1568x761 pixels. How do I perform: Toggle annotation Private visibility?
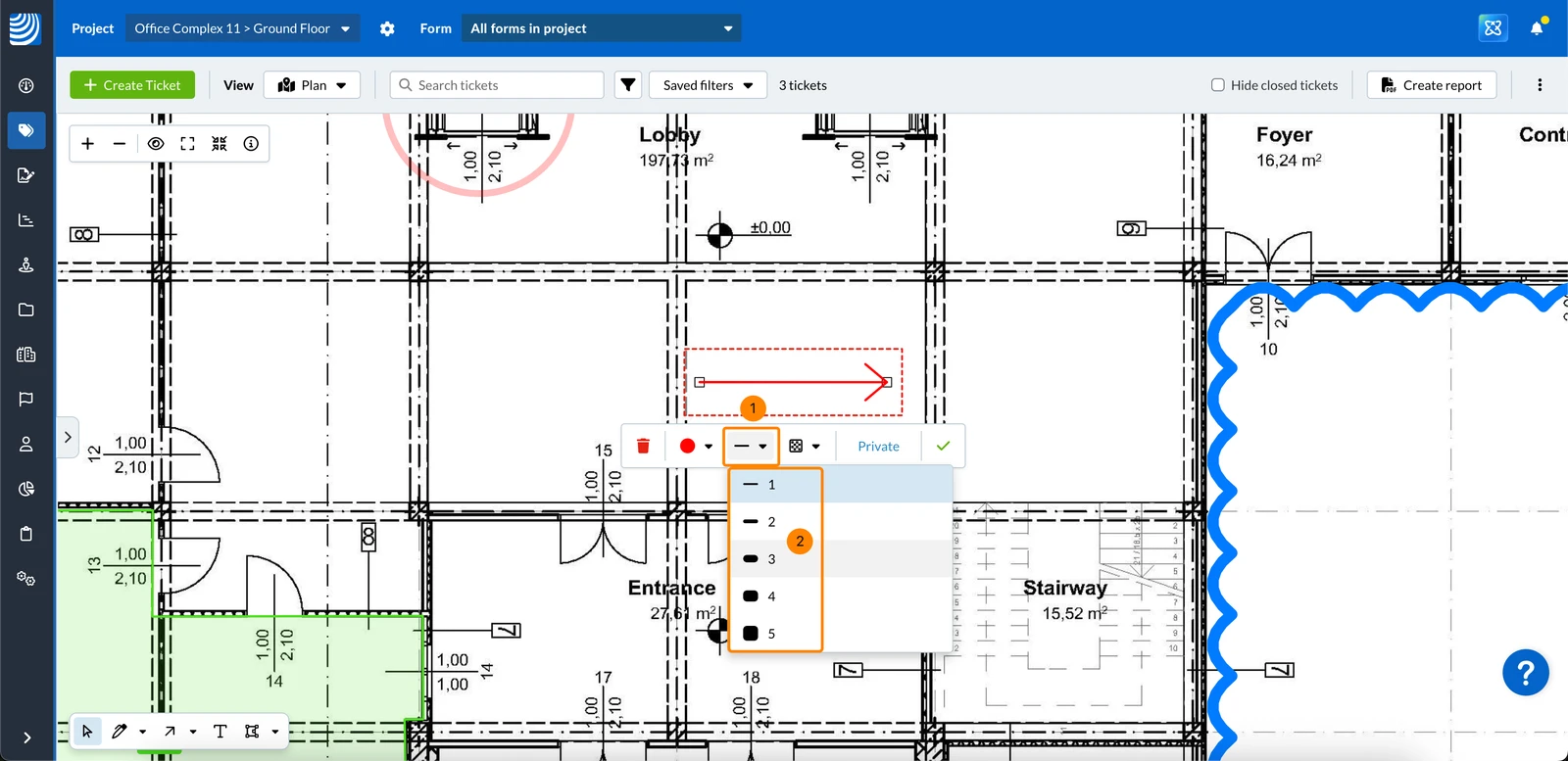(x=878, y=446)
